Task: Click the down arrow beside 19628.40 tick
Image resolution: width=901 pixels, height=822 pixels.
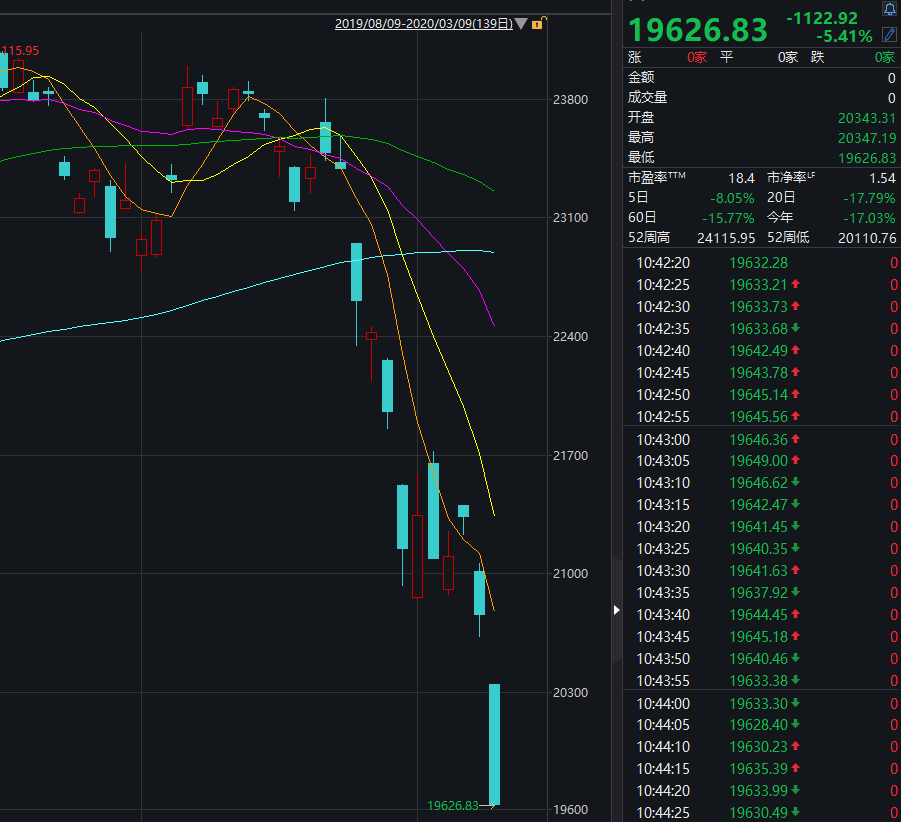Action: click(x=796, y=724)
